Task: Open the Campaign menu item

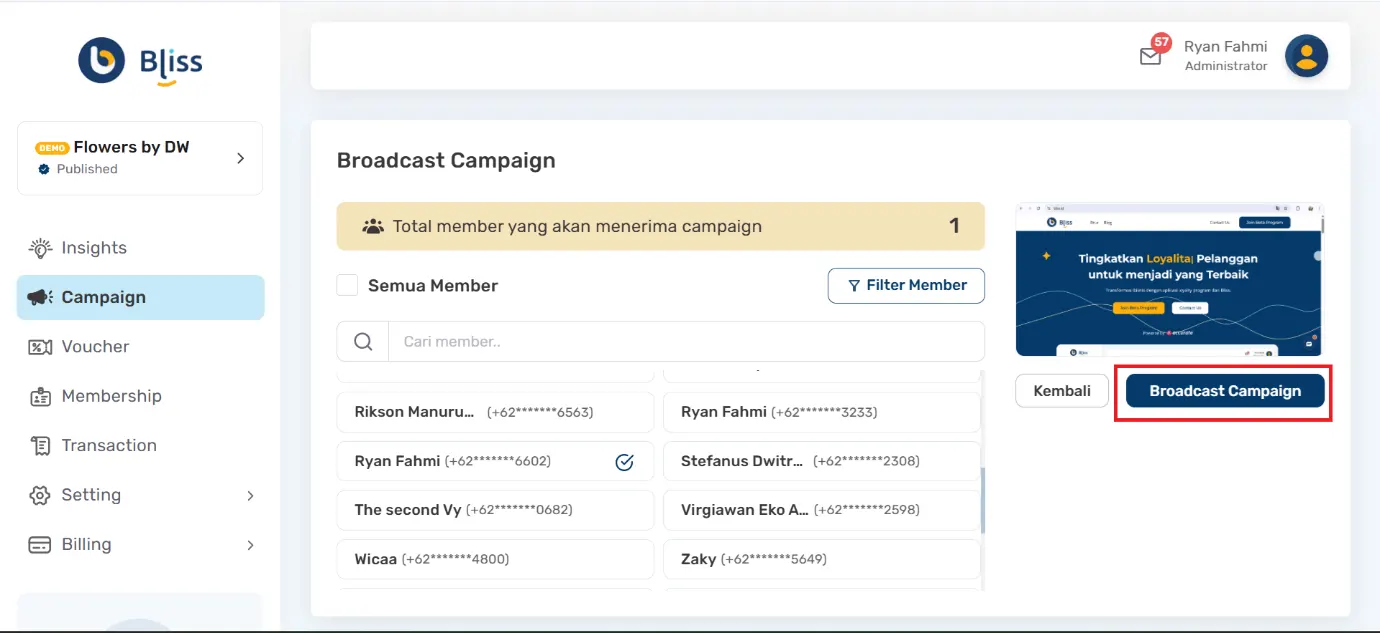Action: (140, 298)
